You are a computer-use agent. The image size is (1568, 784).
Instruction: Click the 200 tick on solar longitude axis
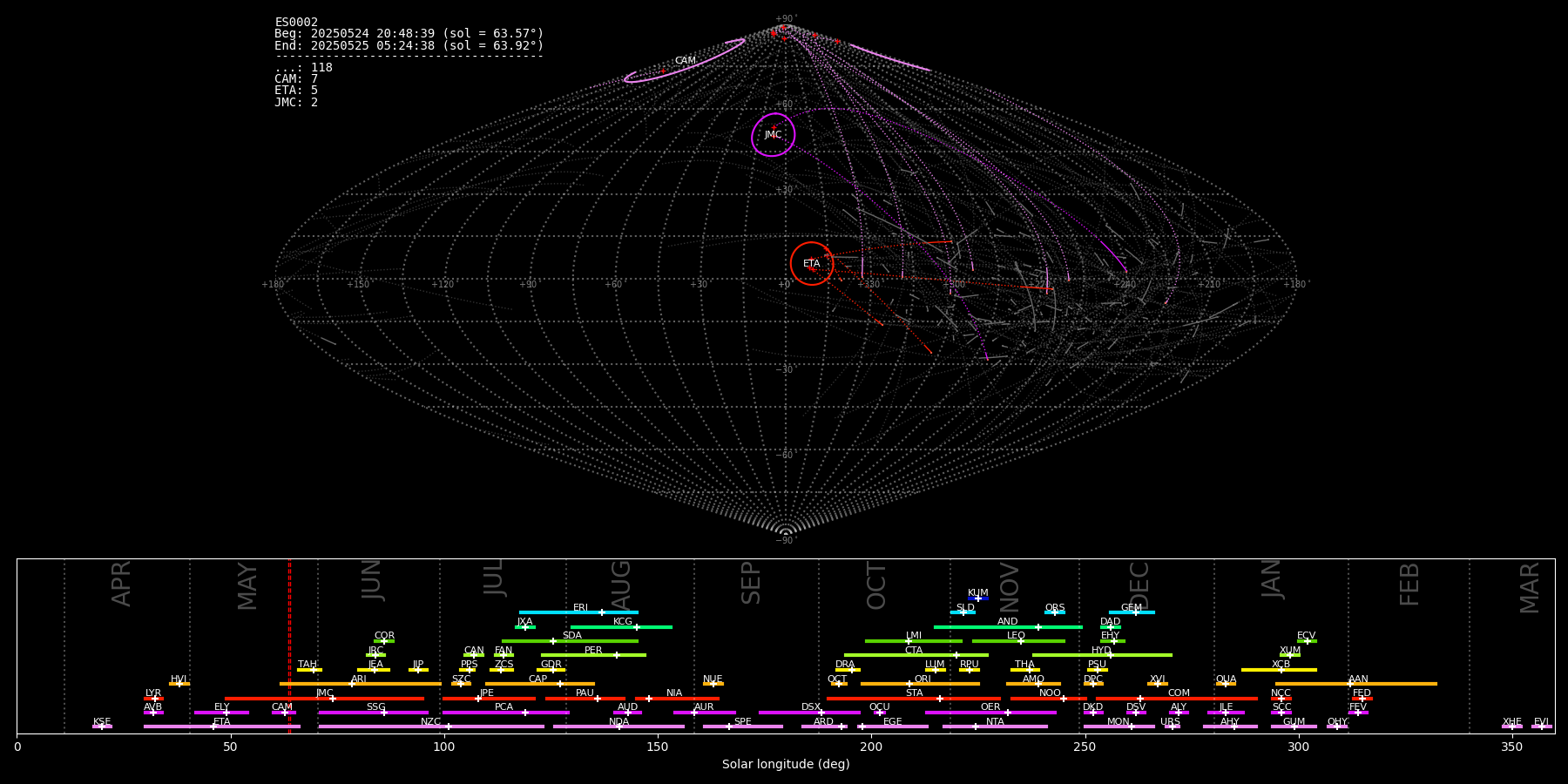coord(871,747)
